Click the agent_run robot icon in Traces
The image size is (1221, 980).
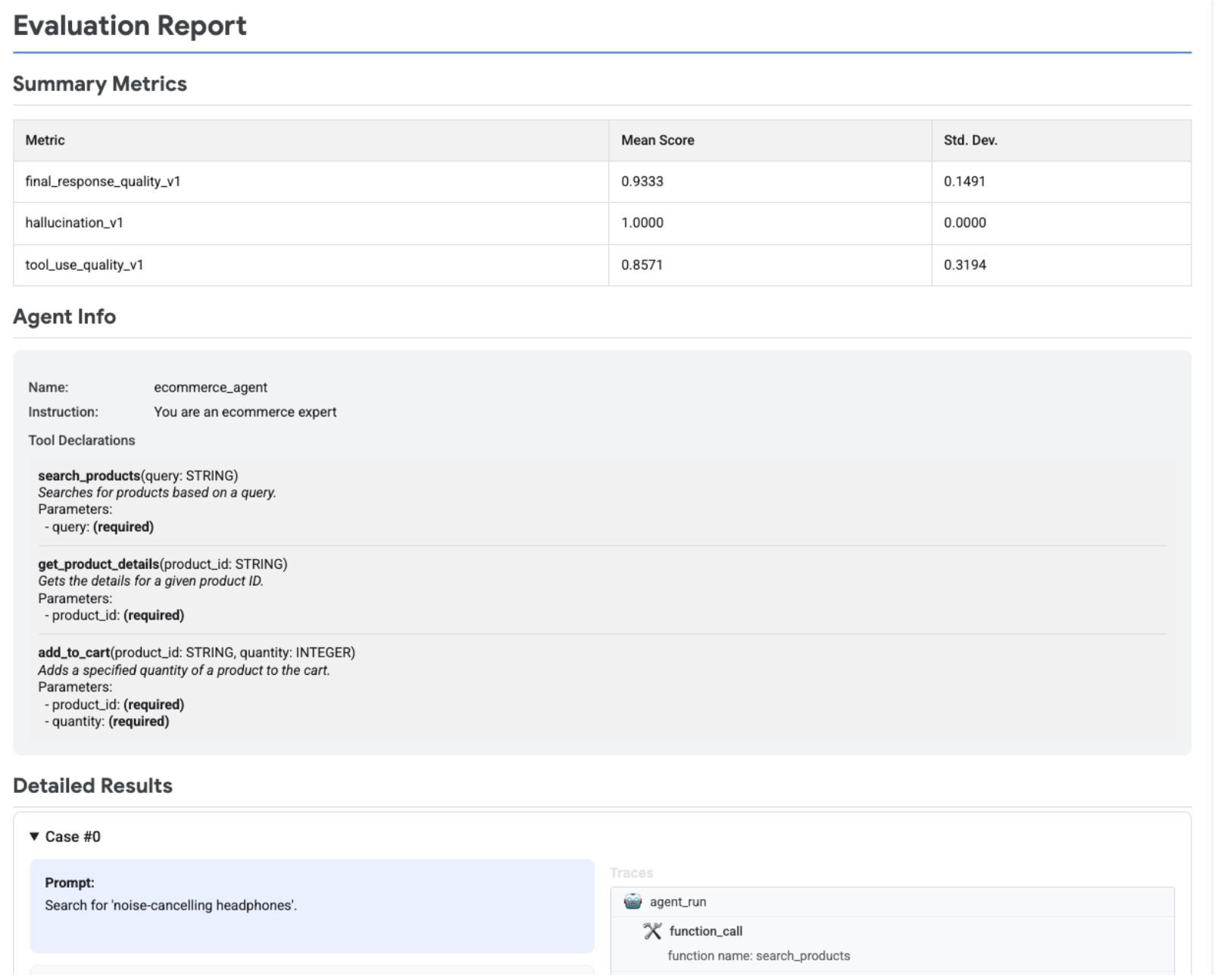(633, 901)
